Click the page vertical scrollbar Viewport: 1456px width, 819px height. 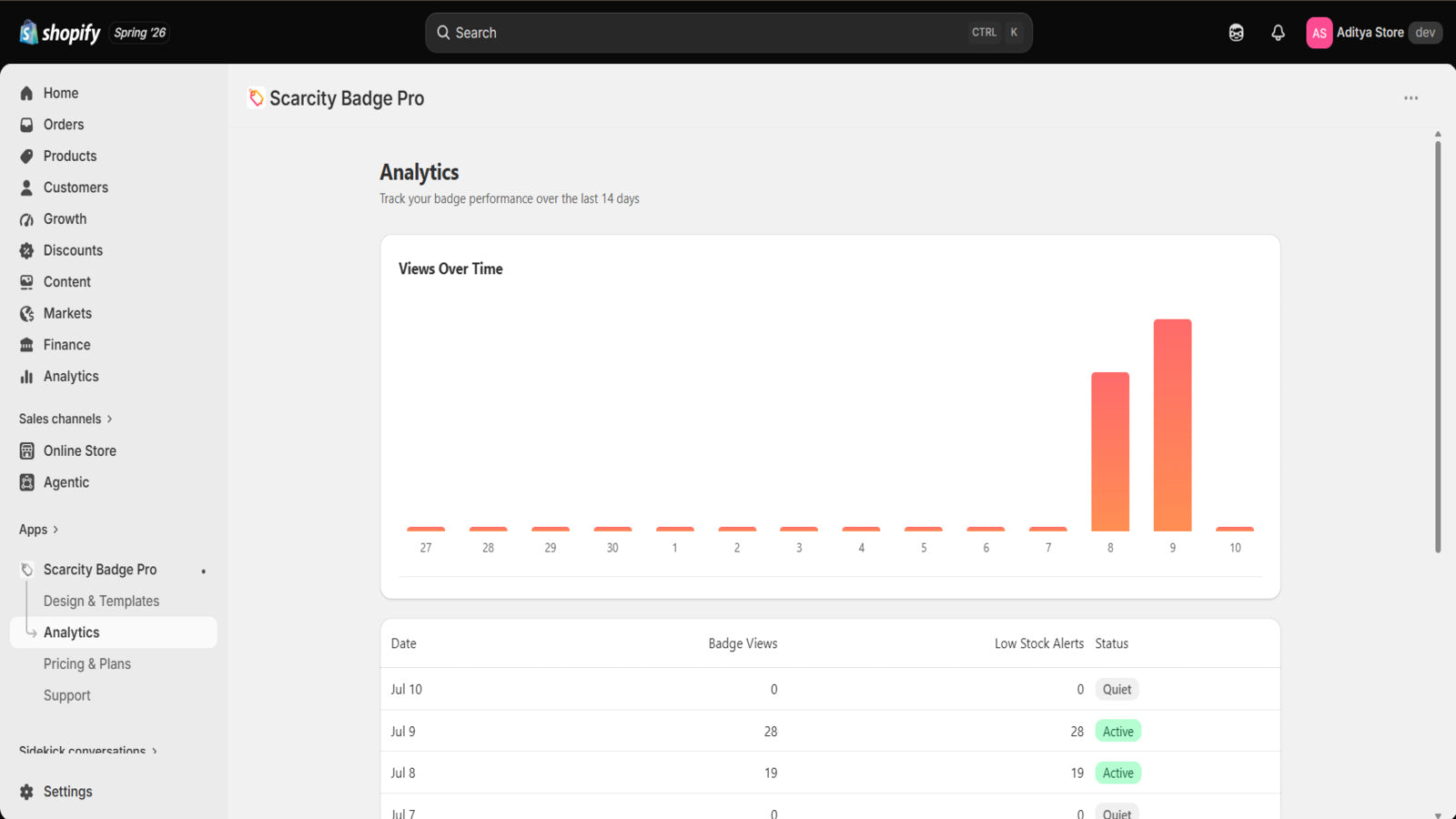pyautogui.click(x=1438, y=346)
